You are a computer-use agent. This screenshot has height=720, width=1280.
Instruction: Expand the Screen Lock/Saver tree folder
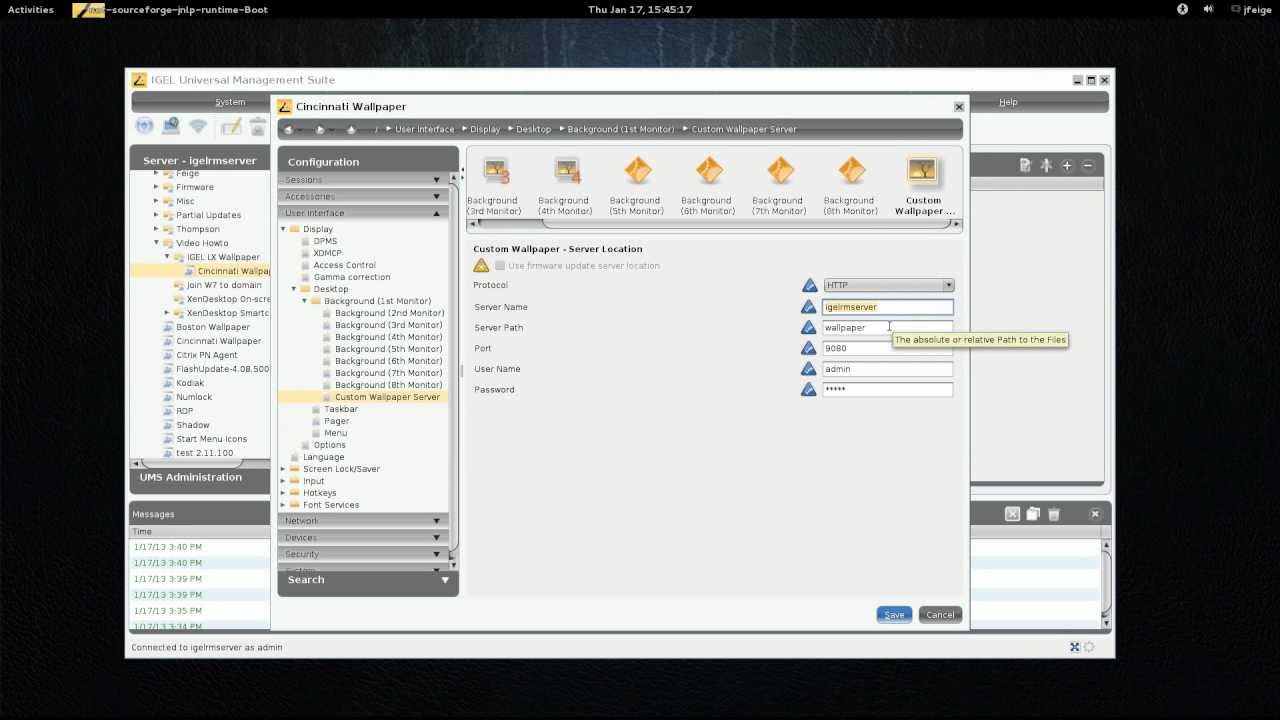[284, 469]
